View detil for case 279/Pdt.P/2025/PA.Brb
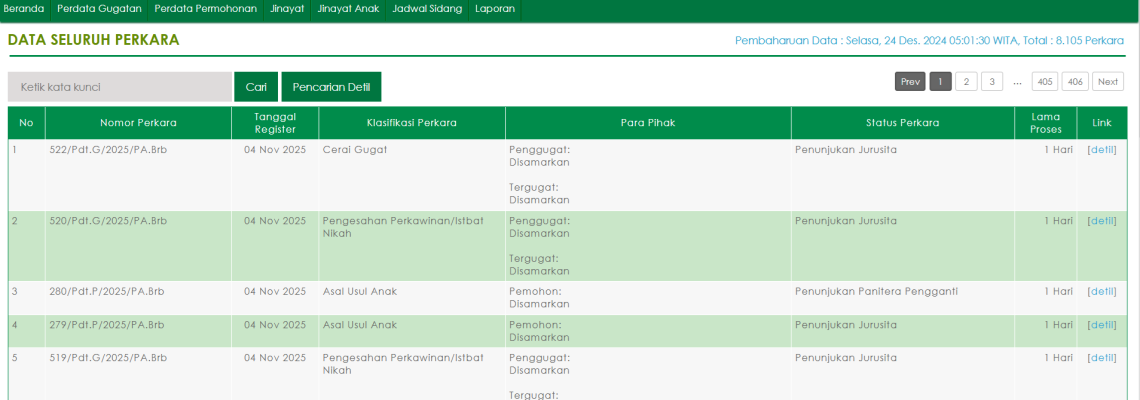This screenshot has height=400, width=1140. click(x=1101, y=325)
